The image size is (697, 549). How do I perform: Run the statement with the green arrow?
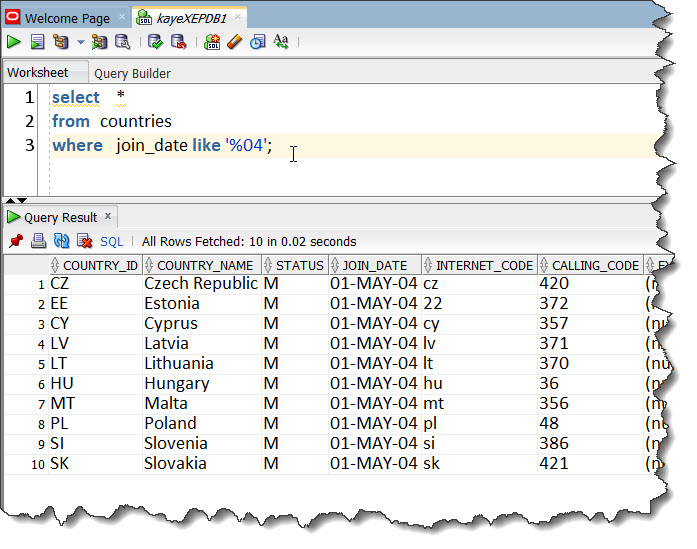click(x=14, y=42)
